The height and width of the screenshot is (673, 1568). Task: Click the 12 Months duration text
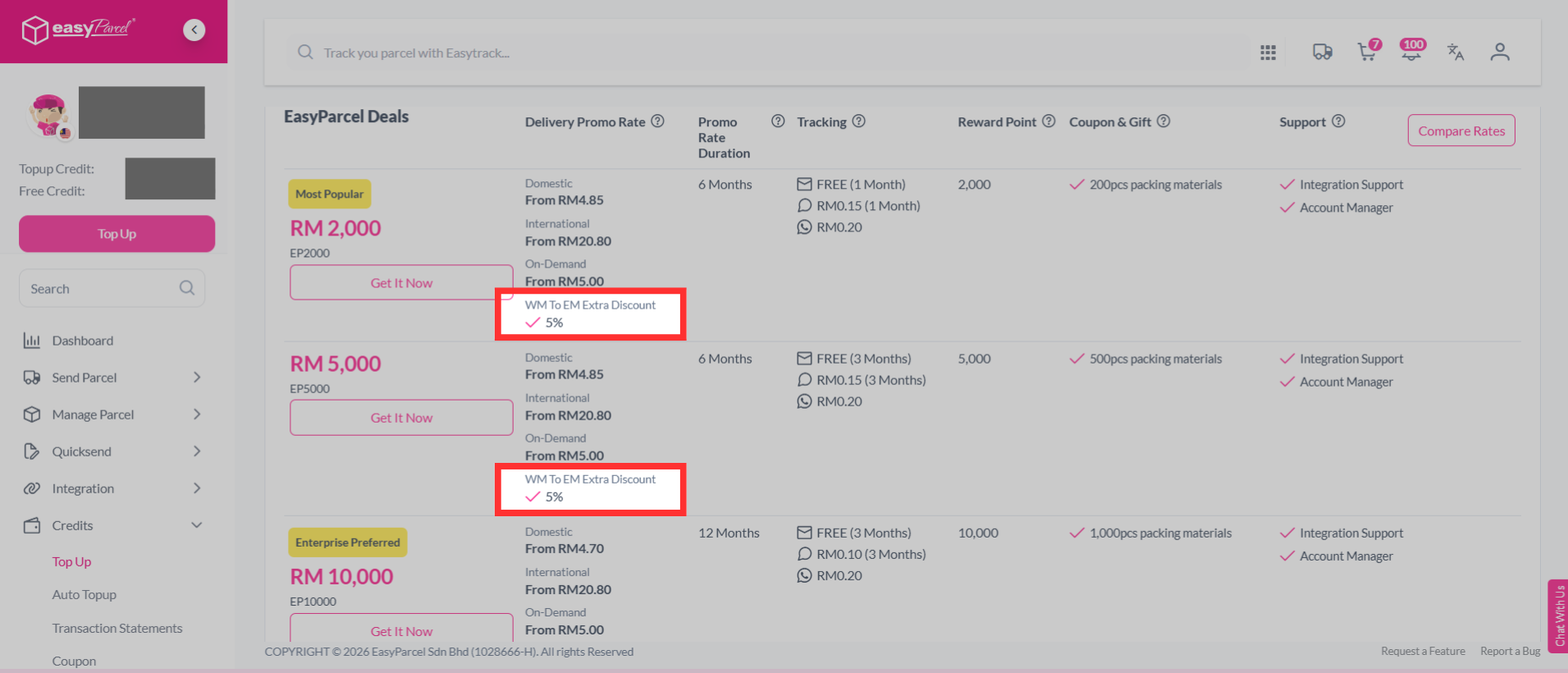click(x=729, y=533)
